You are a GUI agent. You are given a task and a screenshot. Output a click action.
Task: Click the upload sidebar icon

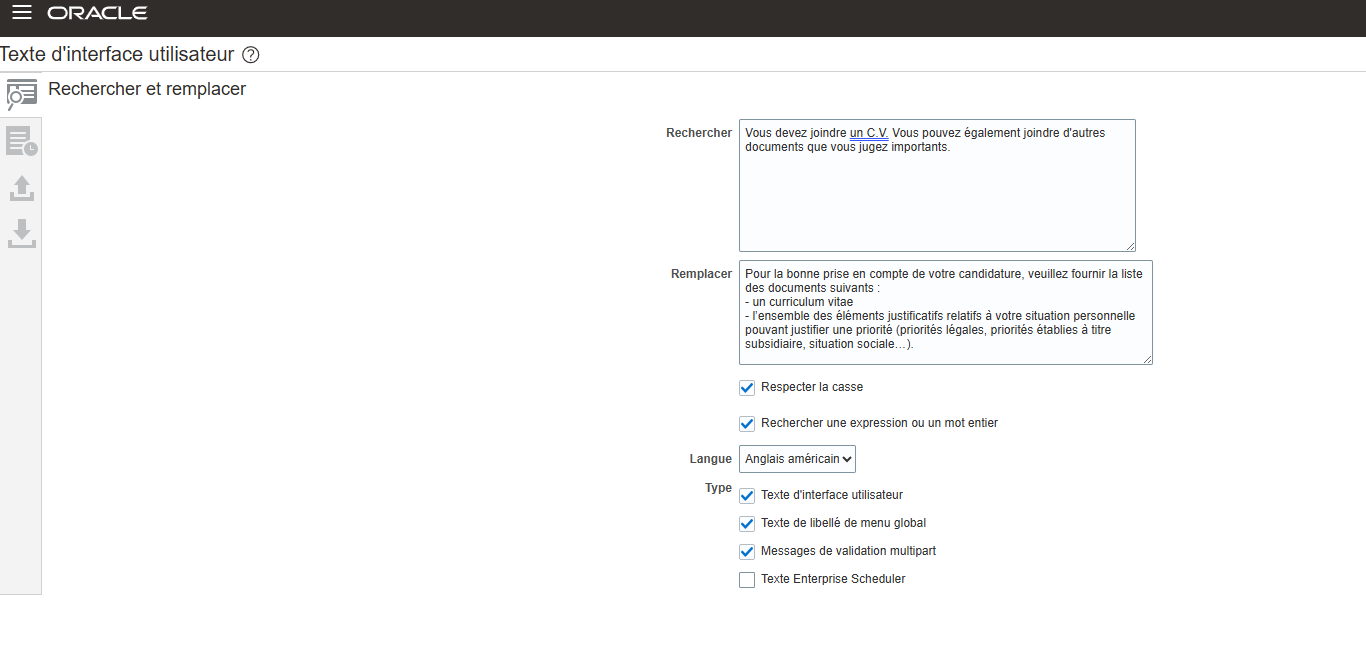(x=21, y=187)
